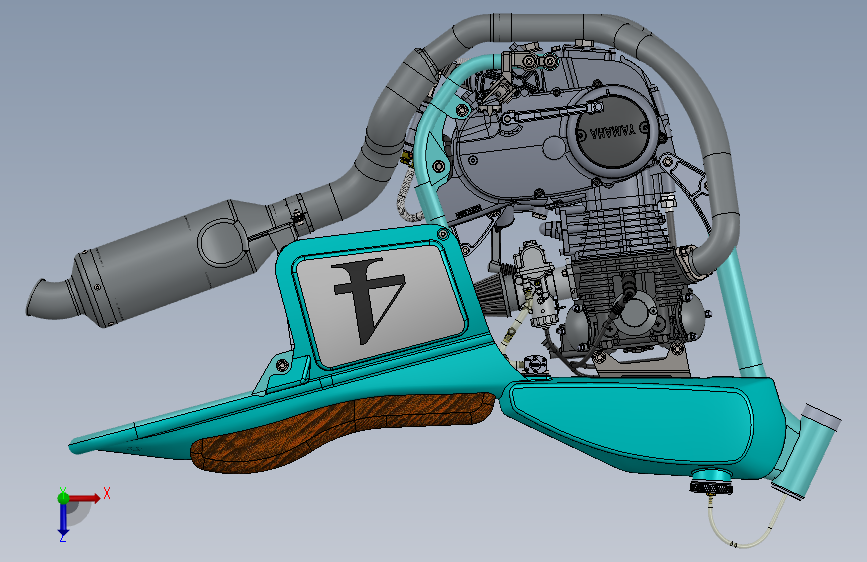The height and width of the screenshot is (562, 867).
Task: Click the Z label on the triad
Action: click(63, 538)
